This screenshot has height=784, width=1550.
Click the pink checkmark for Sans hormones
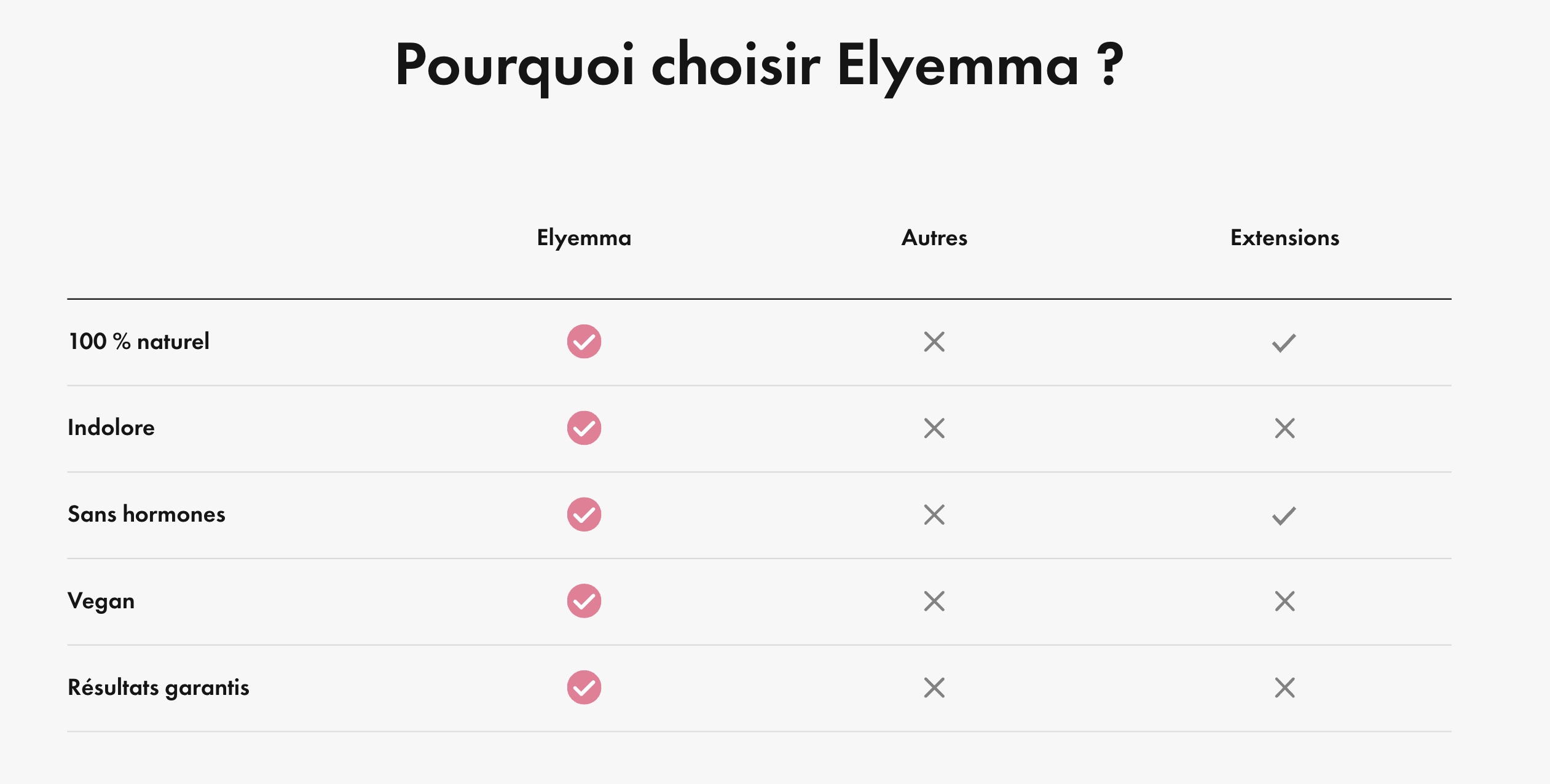pos(584,514)
